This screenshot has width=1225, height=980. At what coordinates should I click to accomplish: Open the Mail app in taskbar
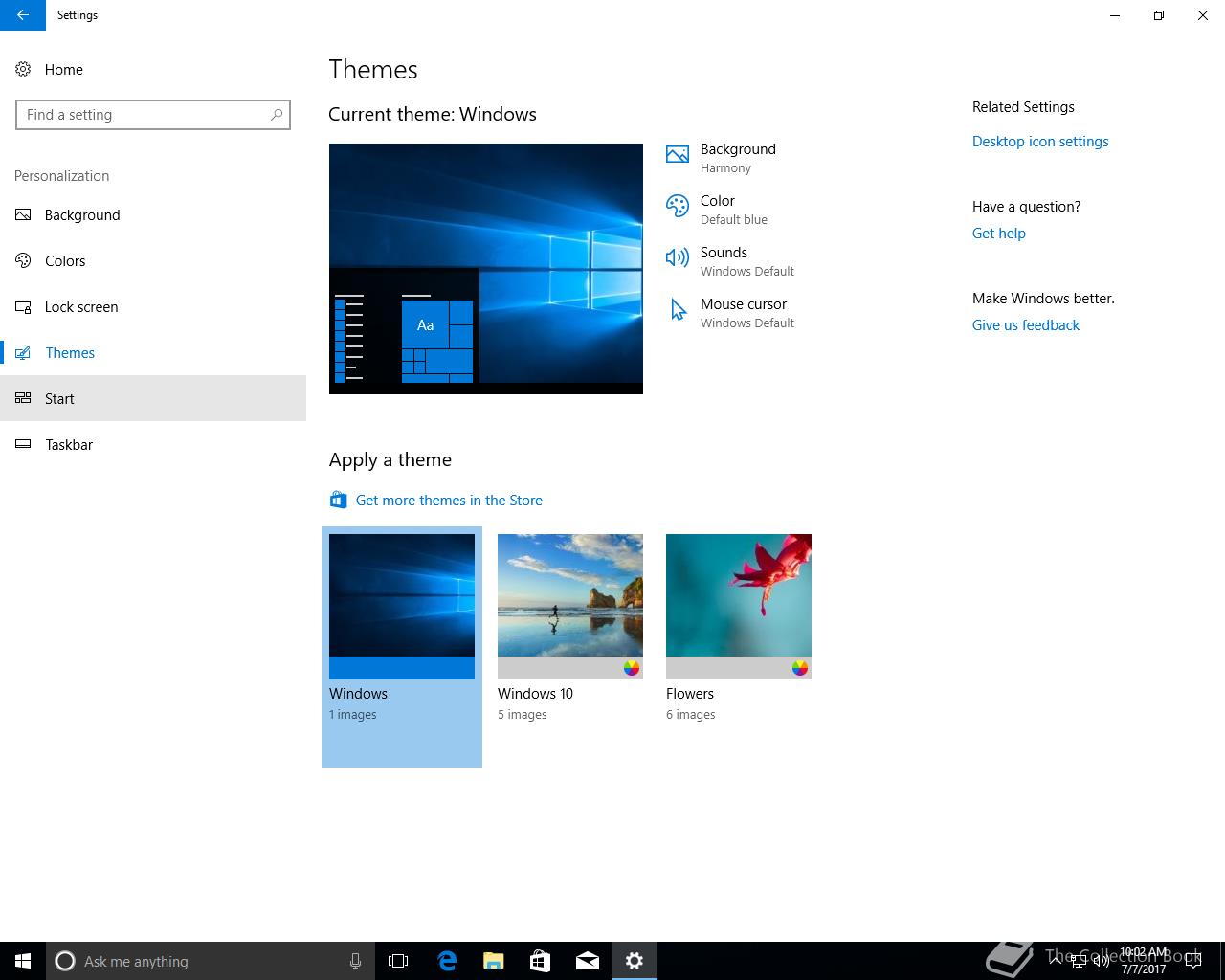588,961
